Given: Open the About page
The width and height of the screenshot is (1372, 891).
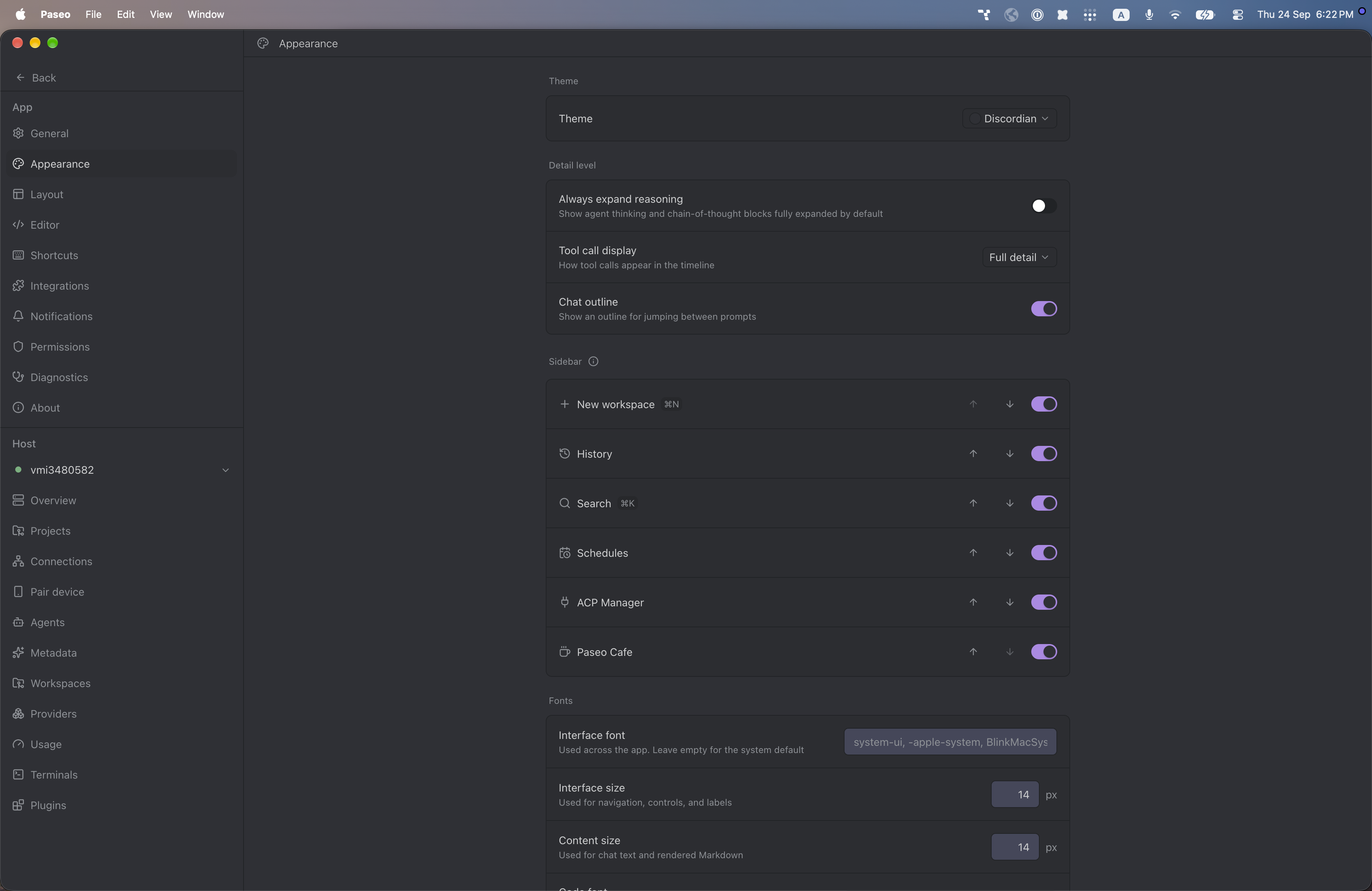Looking at the screenshot, I should pyautogui.click(x=122, y=408).
